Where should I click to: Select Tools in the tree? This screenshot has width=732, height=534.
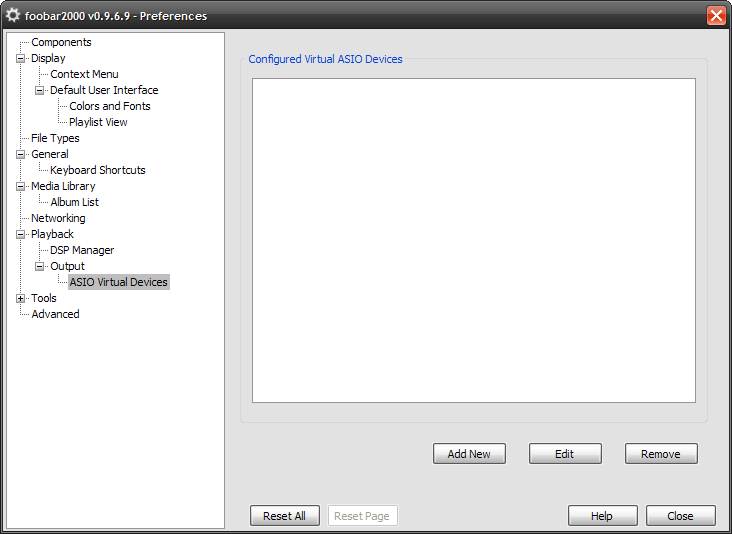click(43, 298)
